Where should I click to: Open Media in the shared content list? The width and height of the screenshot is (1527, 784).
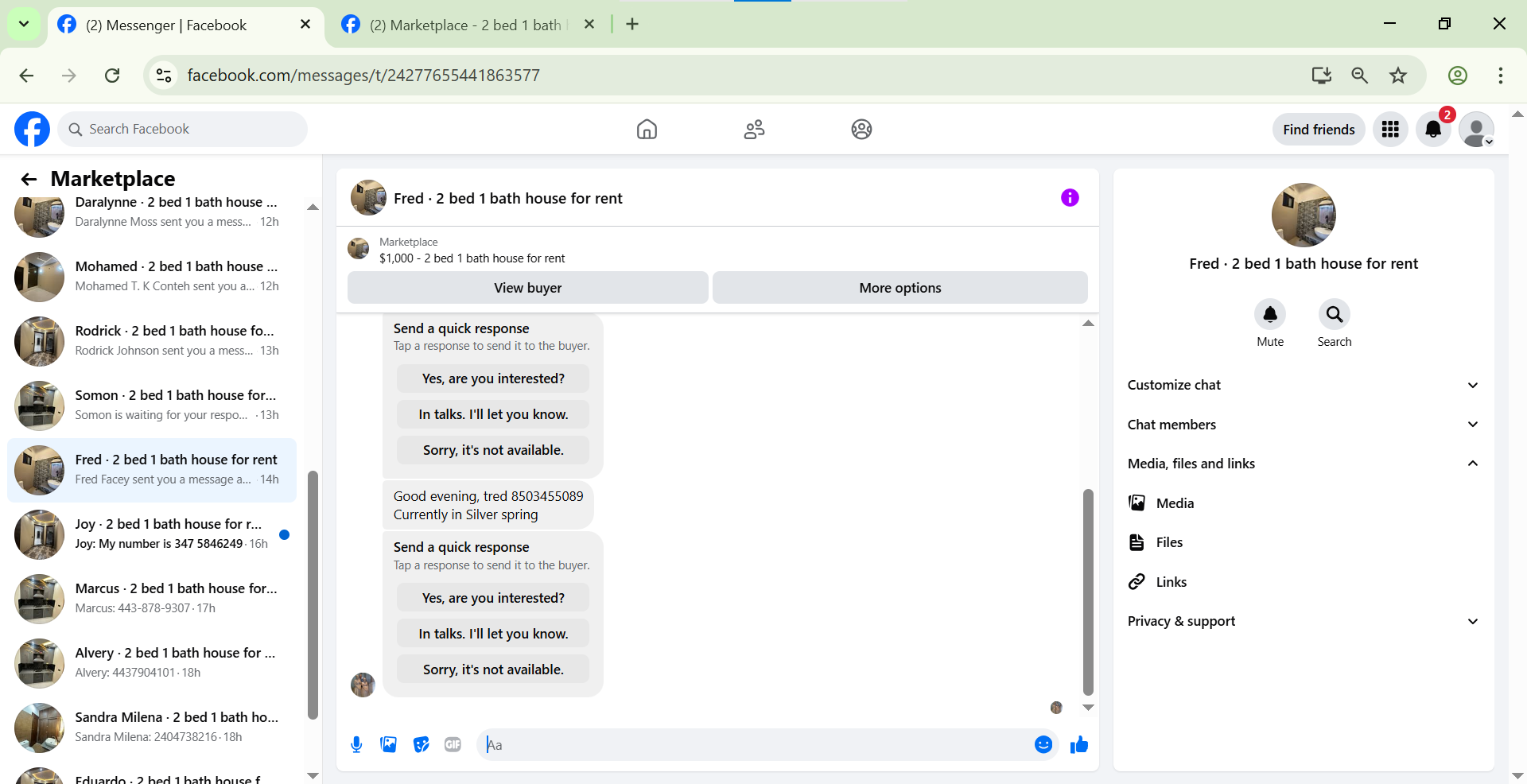[1303, 503]
